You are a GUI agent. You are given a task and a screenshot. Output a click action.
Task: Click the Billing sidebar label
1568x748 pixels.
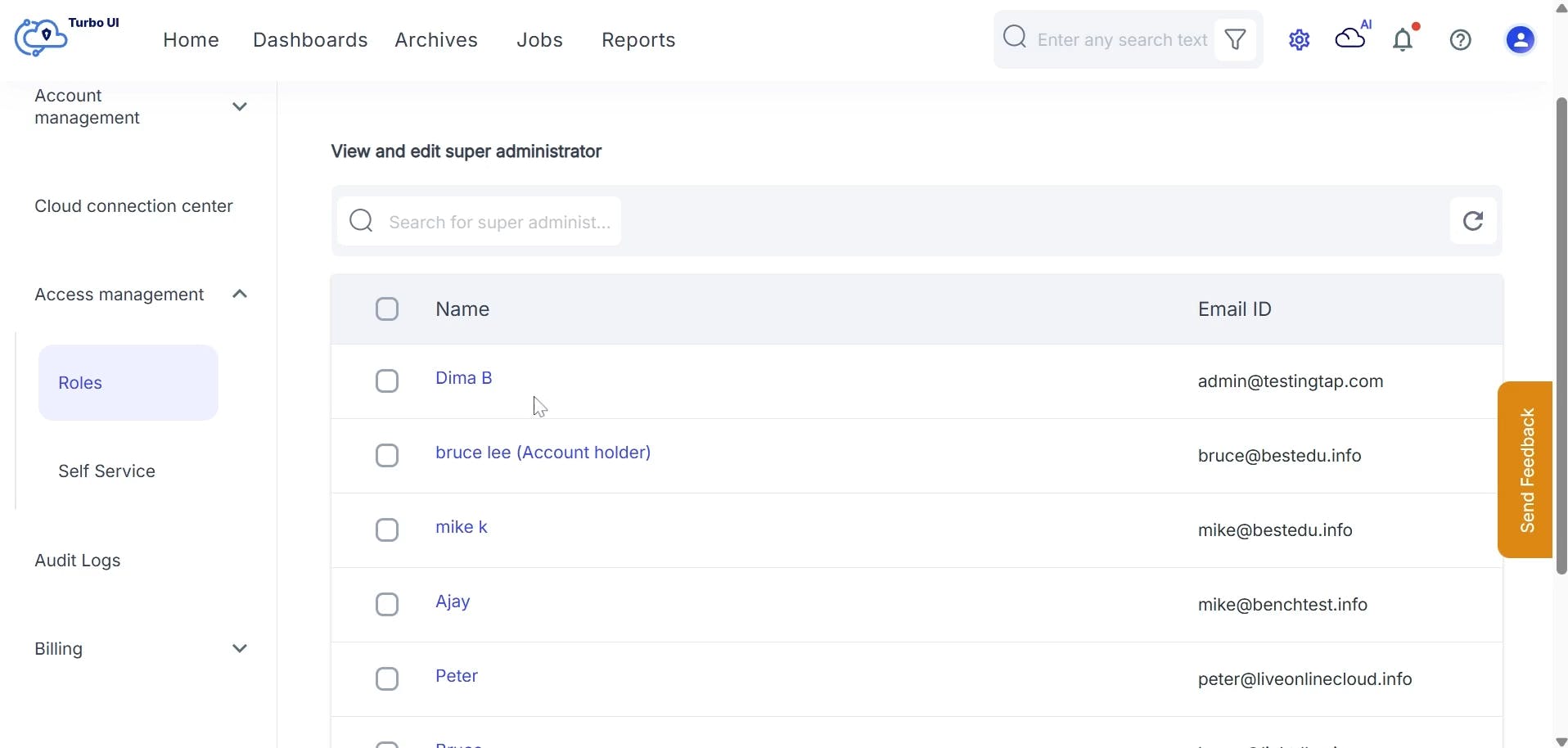[58, 648]
